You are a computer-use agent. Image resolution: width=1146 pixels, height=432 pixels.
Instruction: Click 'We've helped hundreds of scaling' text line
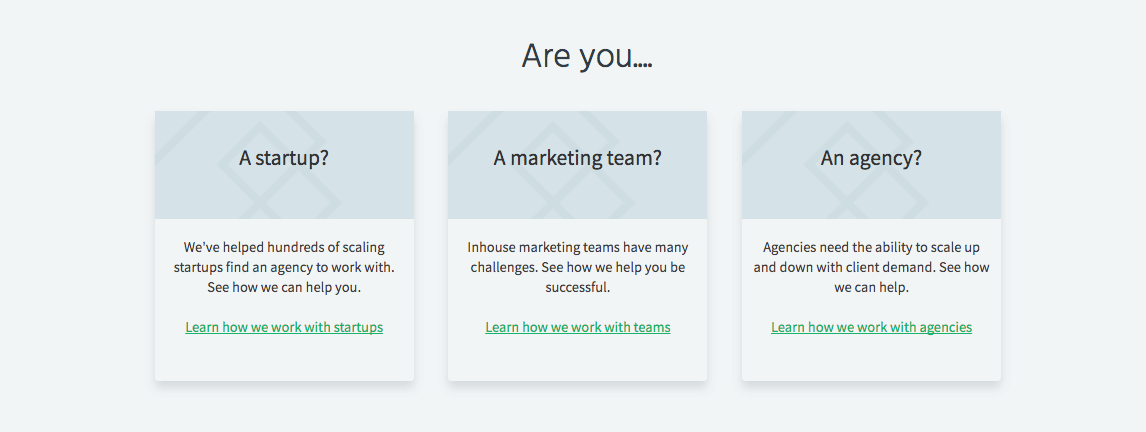click(284, 247)
